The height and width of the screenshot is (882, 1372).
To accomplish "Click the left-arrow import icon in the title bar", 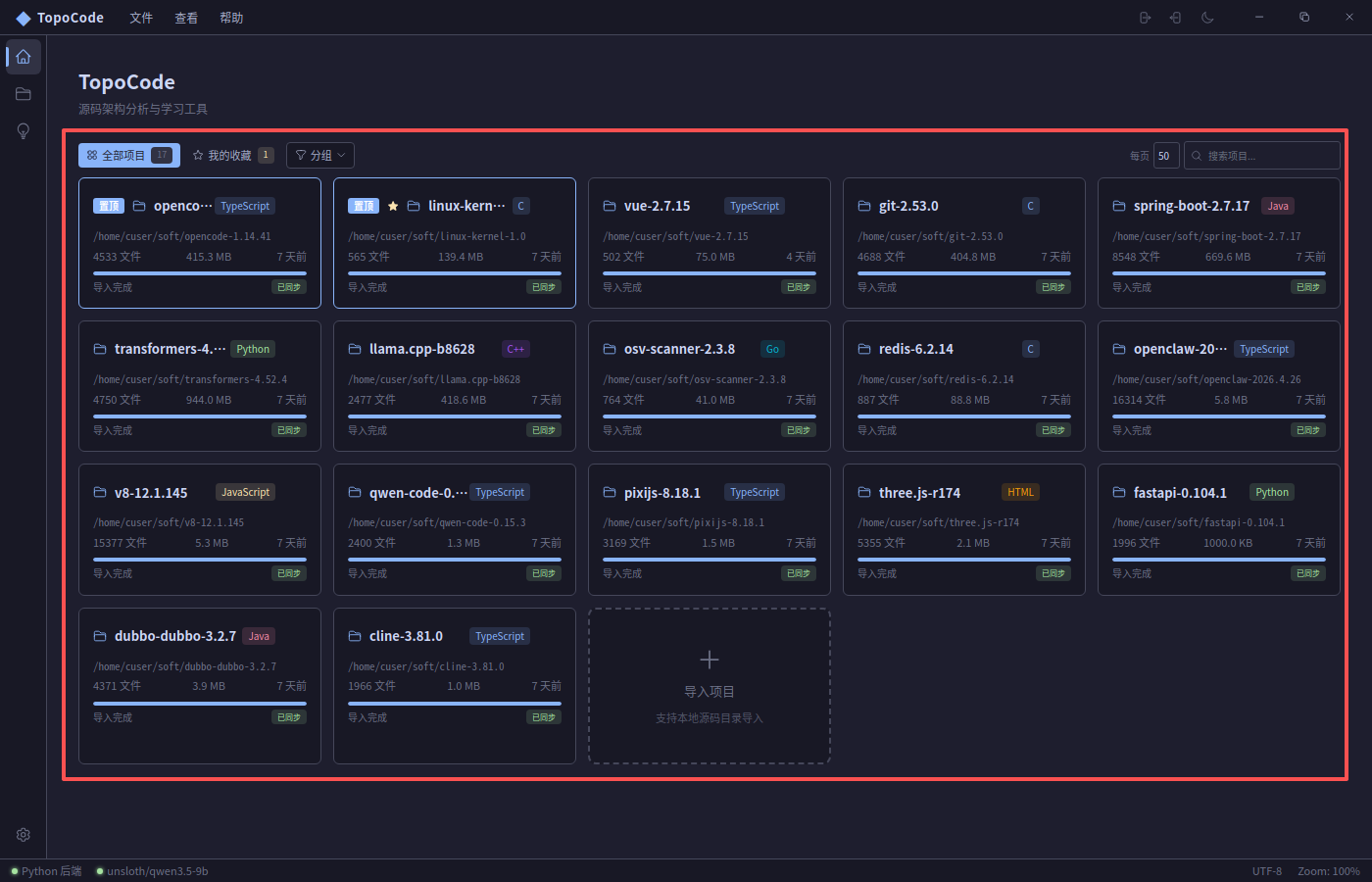I will tap(1176, 18).
